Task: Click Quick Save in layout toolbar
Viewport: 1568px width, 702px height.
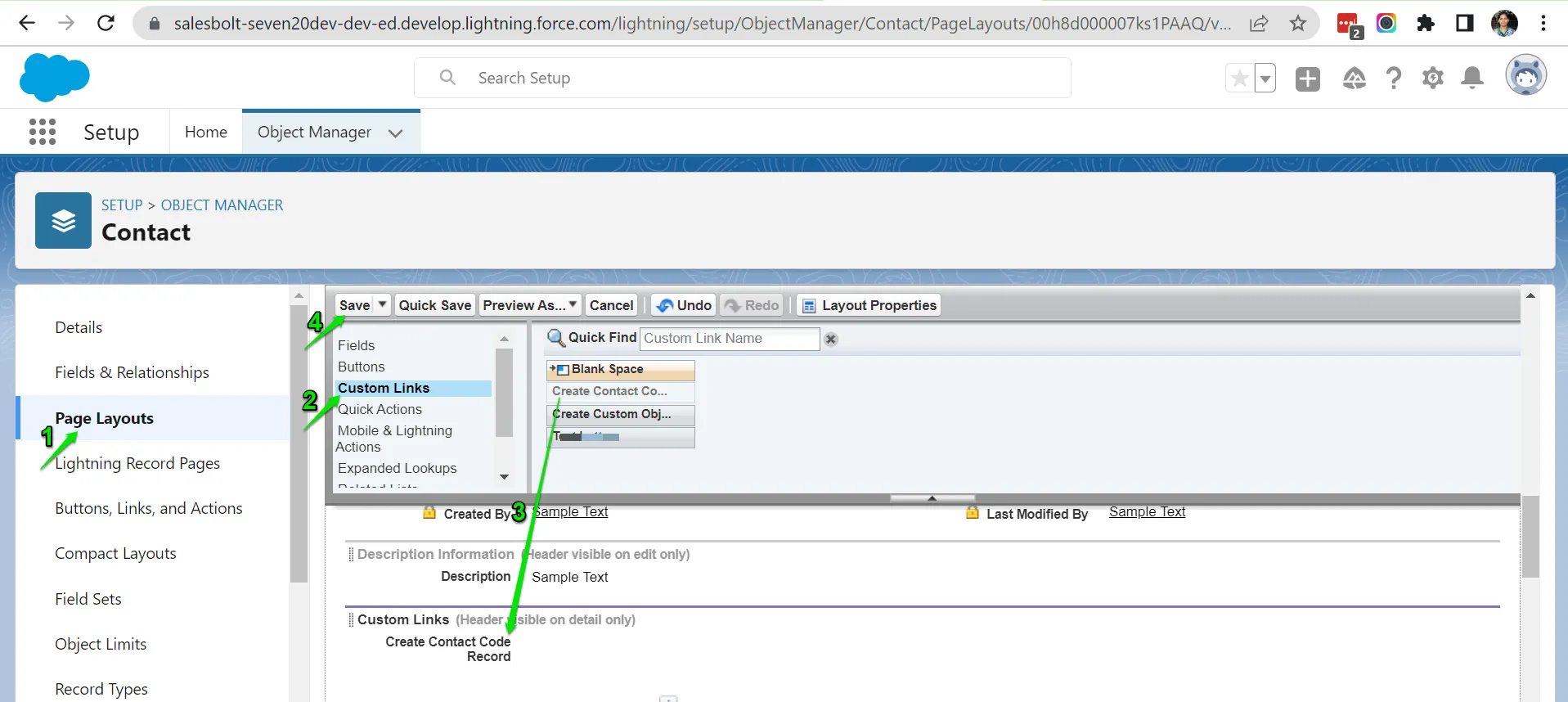Action: [435, 305]
